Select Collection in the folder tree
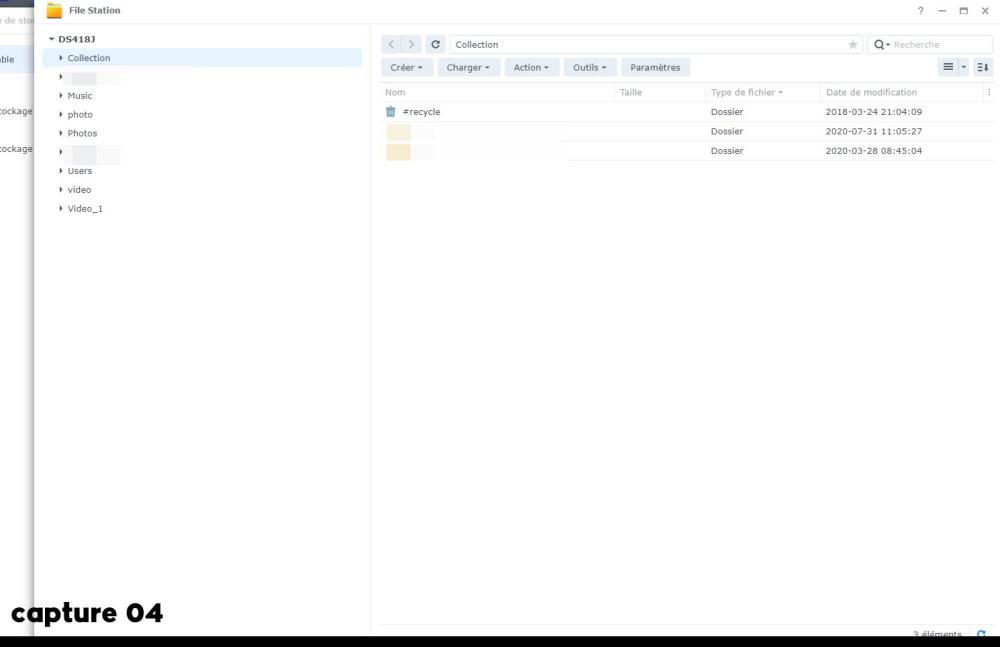 [89, 58]
